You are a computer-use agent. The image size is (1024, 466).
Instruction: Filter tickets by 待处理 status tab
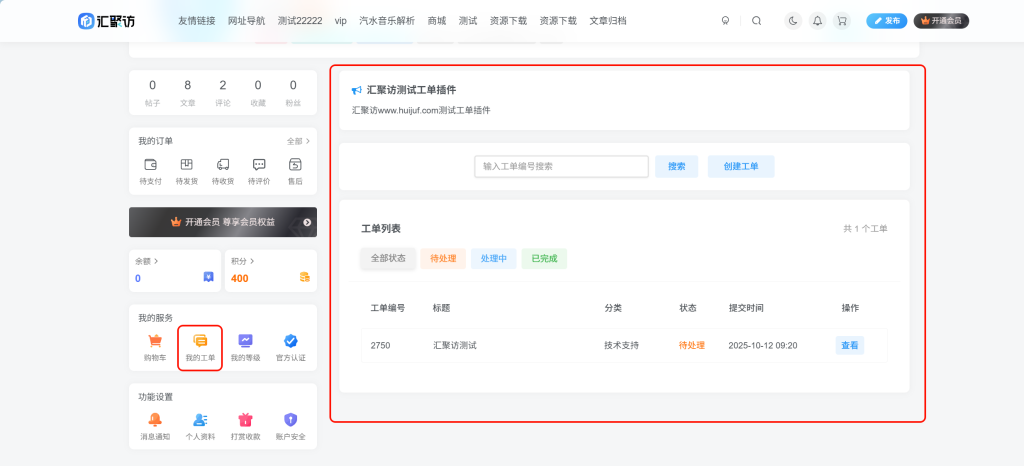tap(442, 258)
